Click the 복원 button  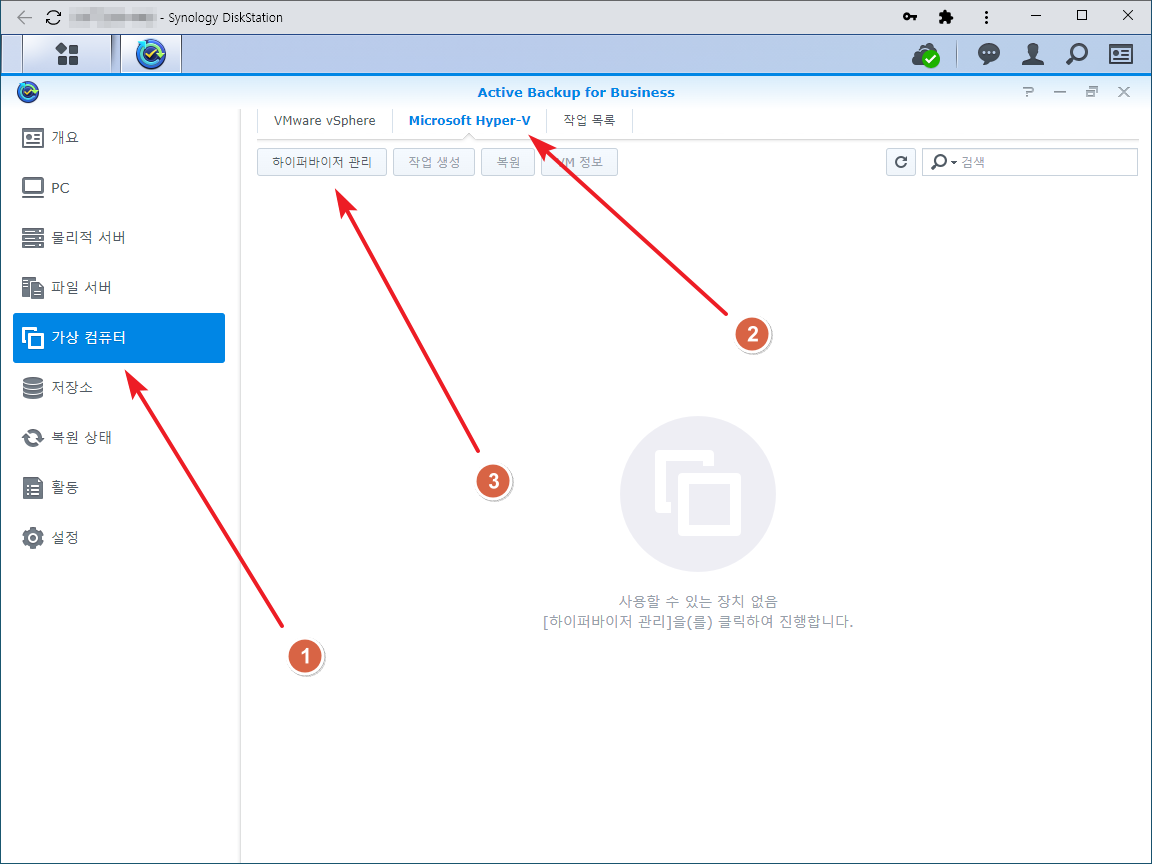tap(508, 162)
